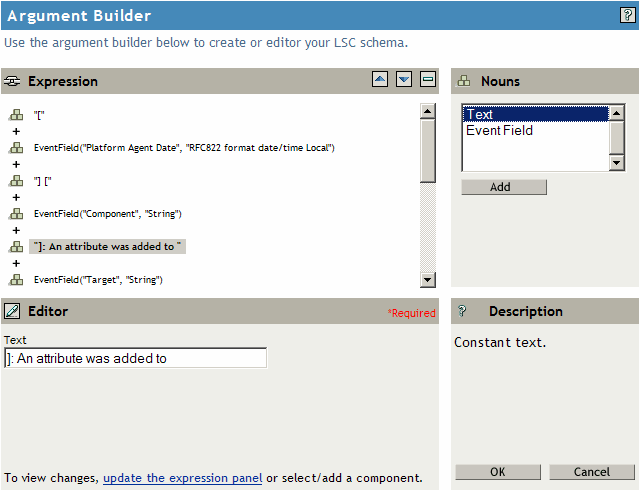Click node icon beside Component EventField

16,214
